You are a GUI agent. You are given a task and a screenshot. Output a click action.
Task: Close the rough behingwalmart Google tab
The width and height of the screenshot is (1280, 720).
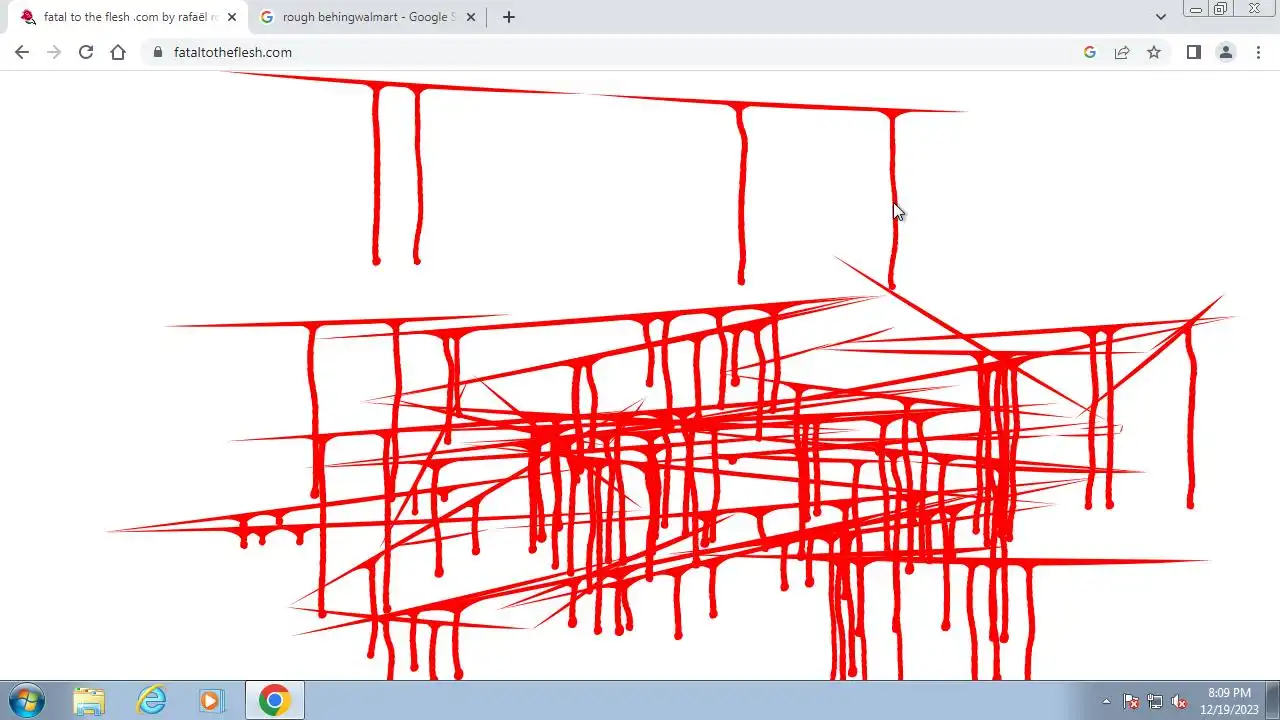click(x=471, y=17)
